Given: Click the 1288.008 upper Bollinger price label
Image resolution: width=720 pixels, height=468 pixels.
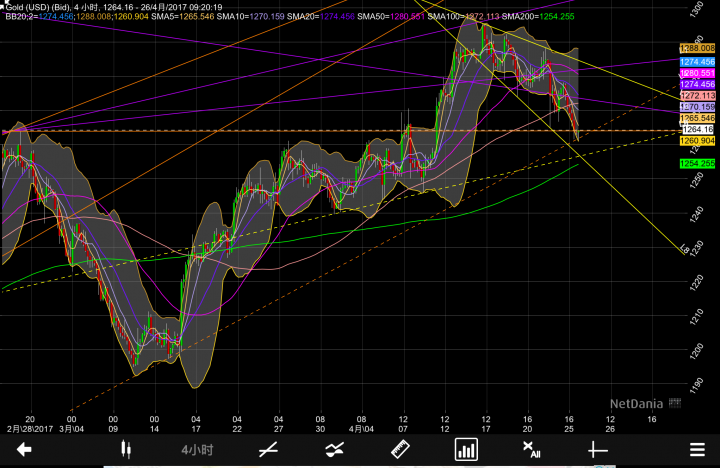Looking at the screenshot, I should tap(697, 48).
